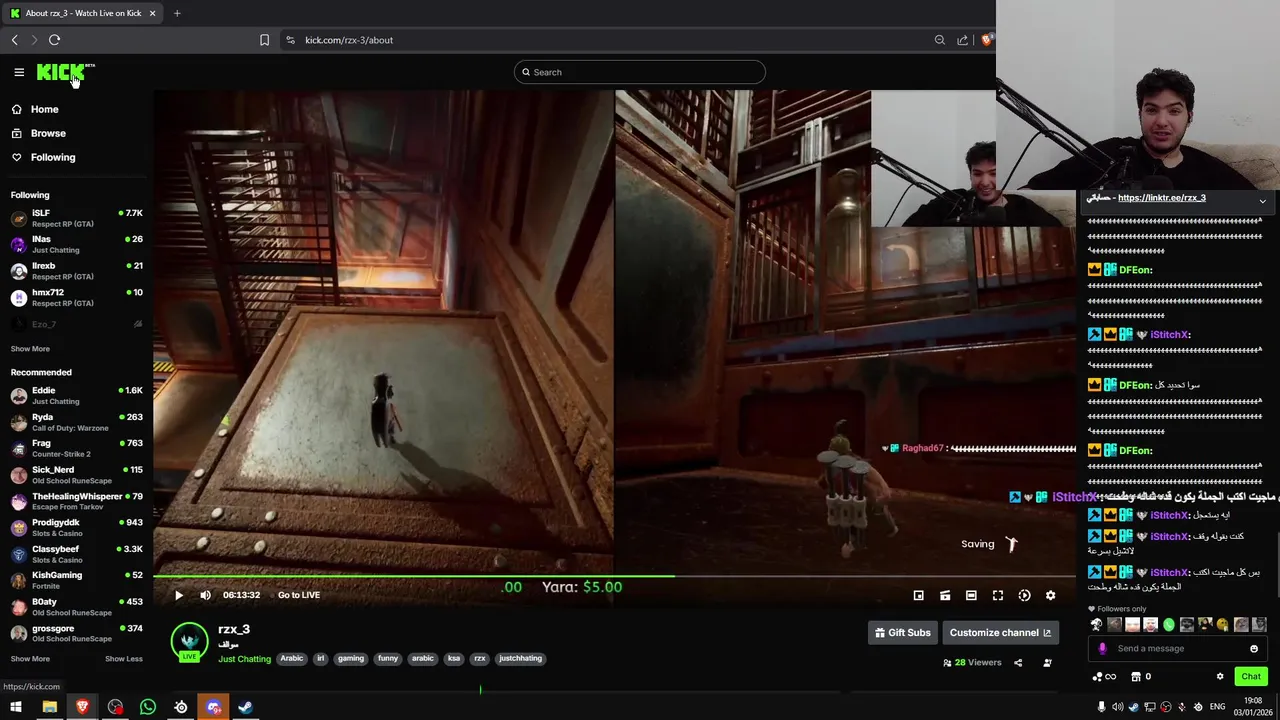
Task: Click channel points infinity icon
Action: (x=1104, y=677)
